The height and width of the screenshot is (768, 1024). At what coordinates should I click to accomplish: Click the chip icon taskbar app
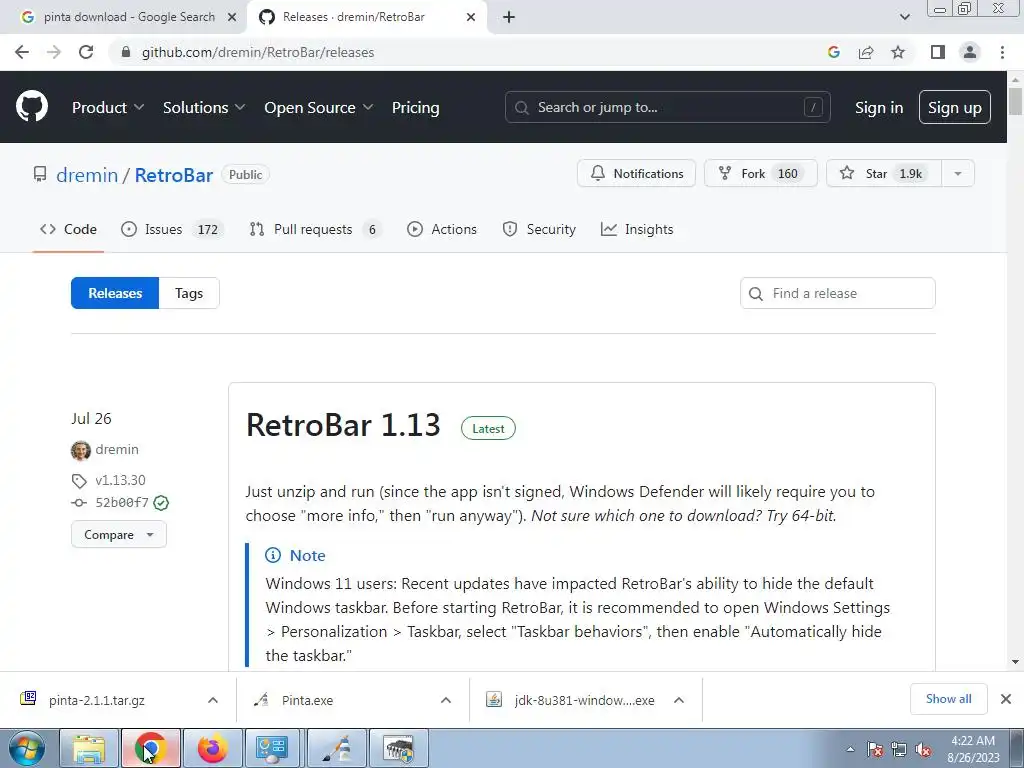pyautogui.click(x=399, y=748)
